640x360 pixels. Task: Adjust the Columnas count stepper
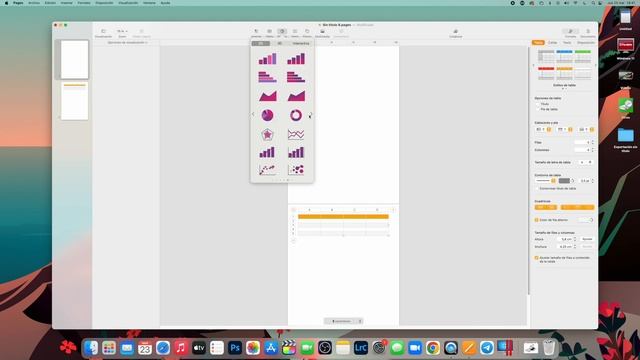[593, 150]
